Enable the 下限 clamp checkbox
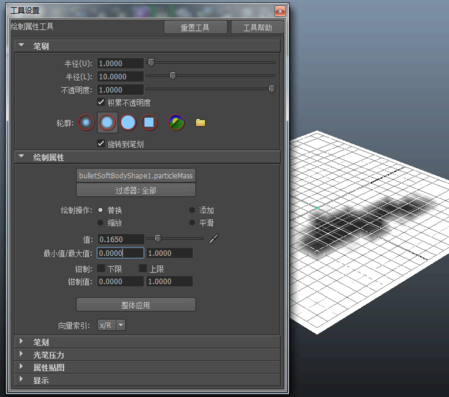 click(101, 268)
